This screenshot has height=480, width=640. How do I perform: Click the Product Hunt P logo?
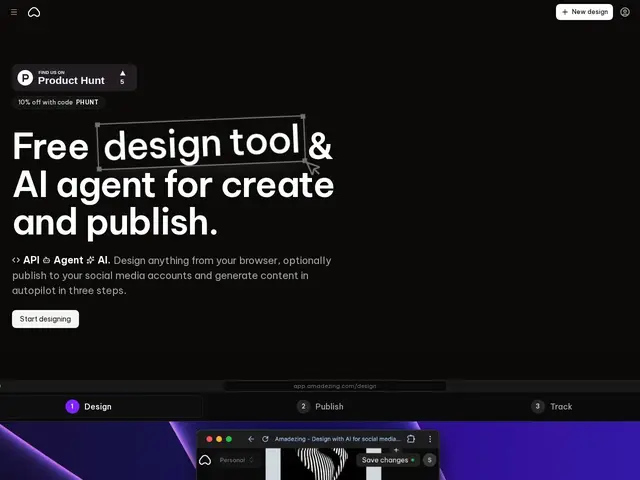click(x=25, y=77)
